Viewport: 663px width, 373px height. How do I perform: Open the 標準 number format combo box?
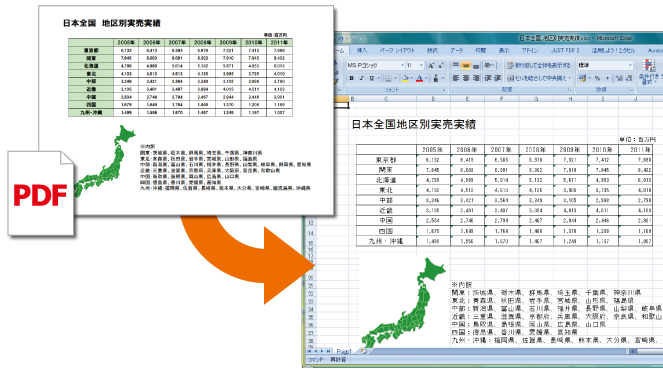pyautogui.click(x=605, y=66)
